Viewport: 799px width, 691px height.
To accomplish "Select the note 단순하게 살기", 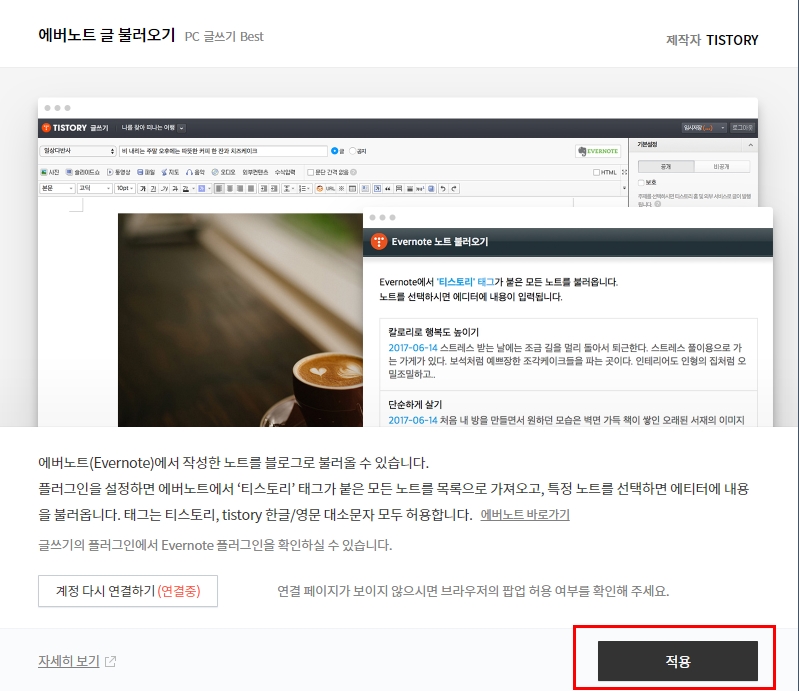I will pos(568,409).
